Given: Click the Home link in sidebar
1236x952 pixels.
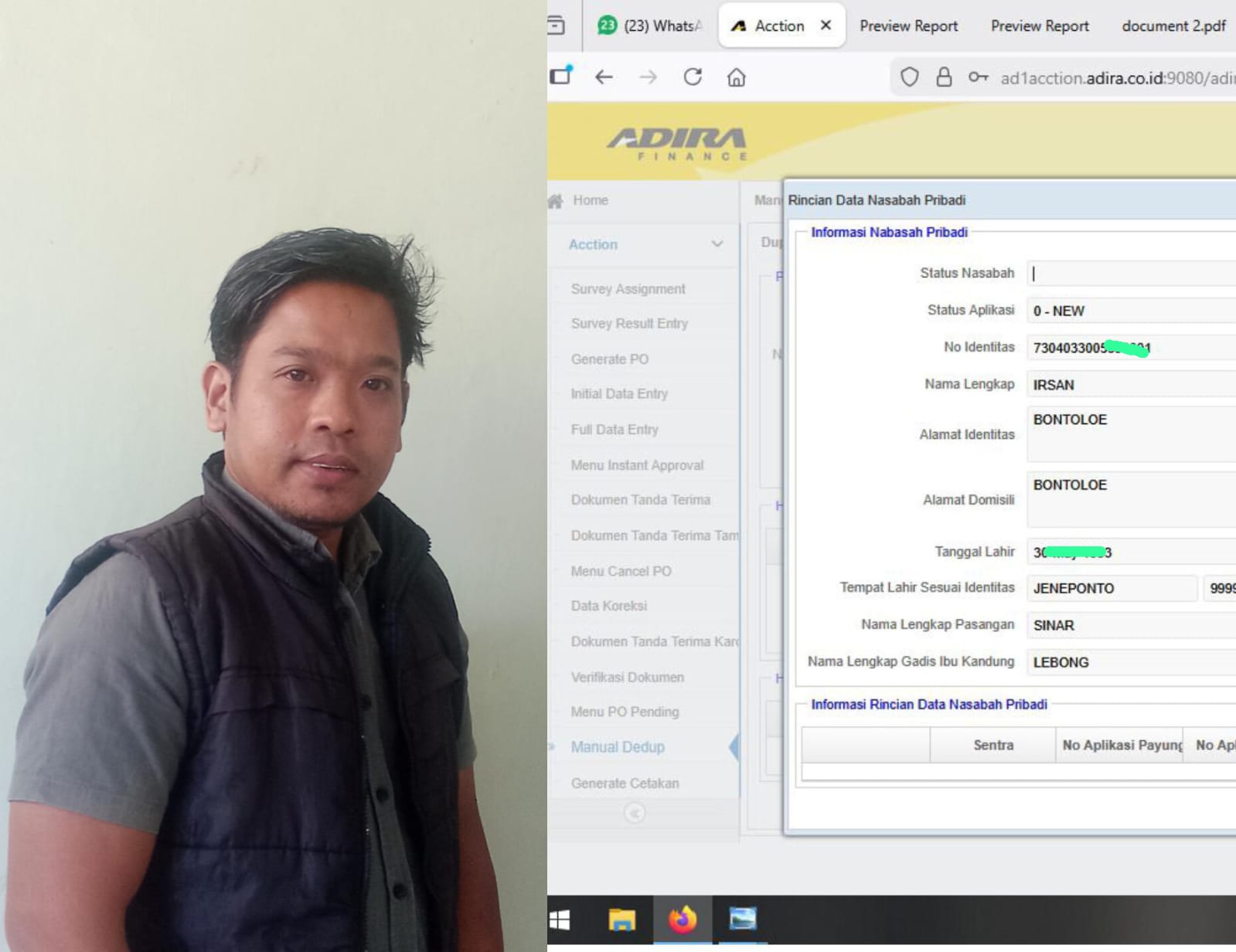Looking at the screenshot, I should coord(590,200).
